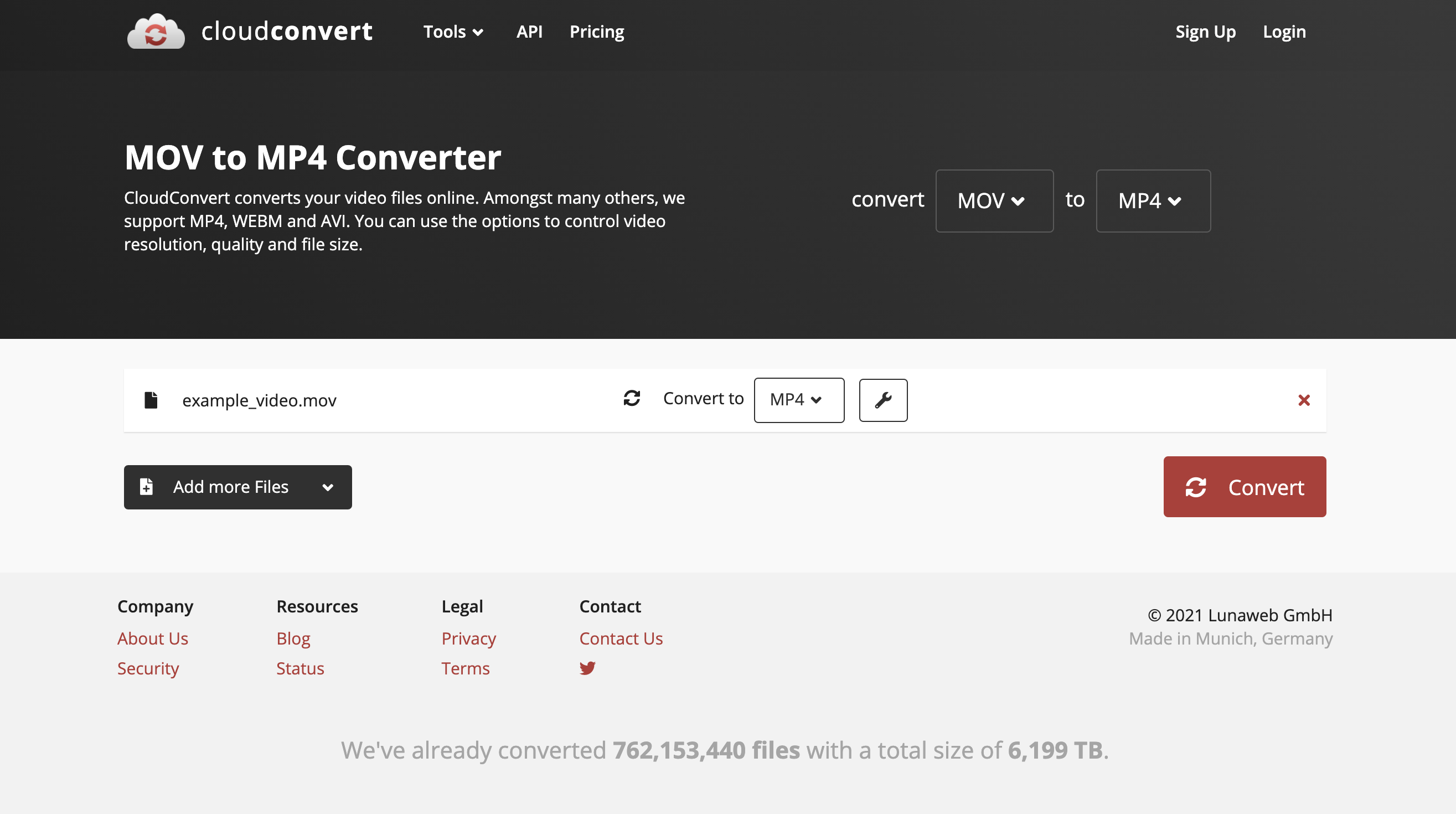Viewport: 1456px width, 814px height.
Task: Open the About Us link
Action: click(x=153, y=638)
